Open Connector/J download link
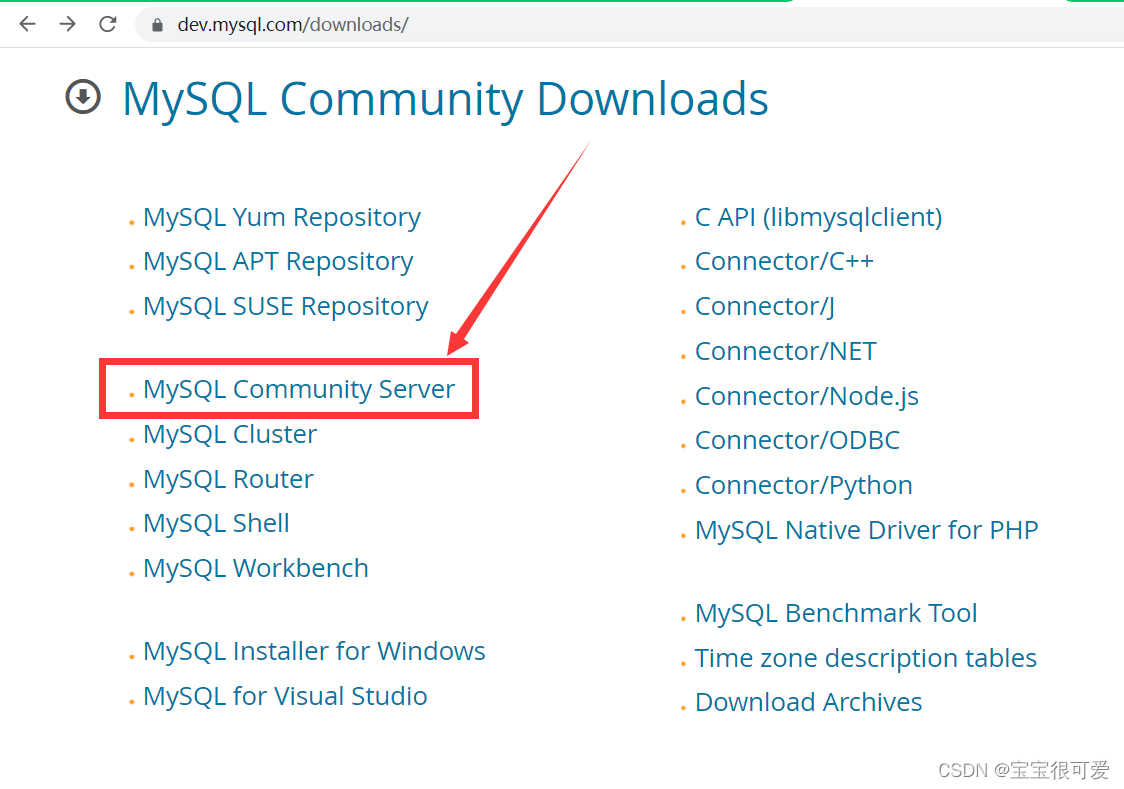 765,307
